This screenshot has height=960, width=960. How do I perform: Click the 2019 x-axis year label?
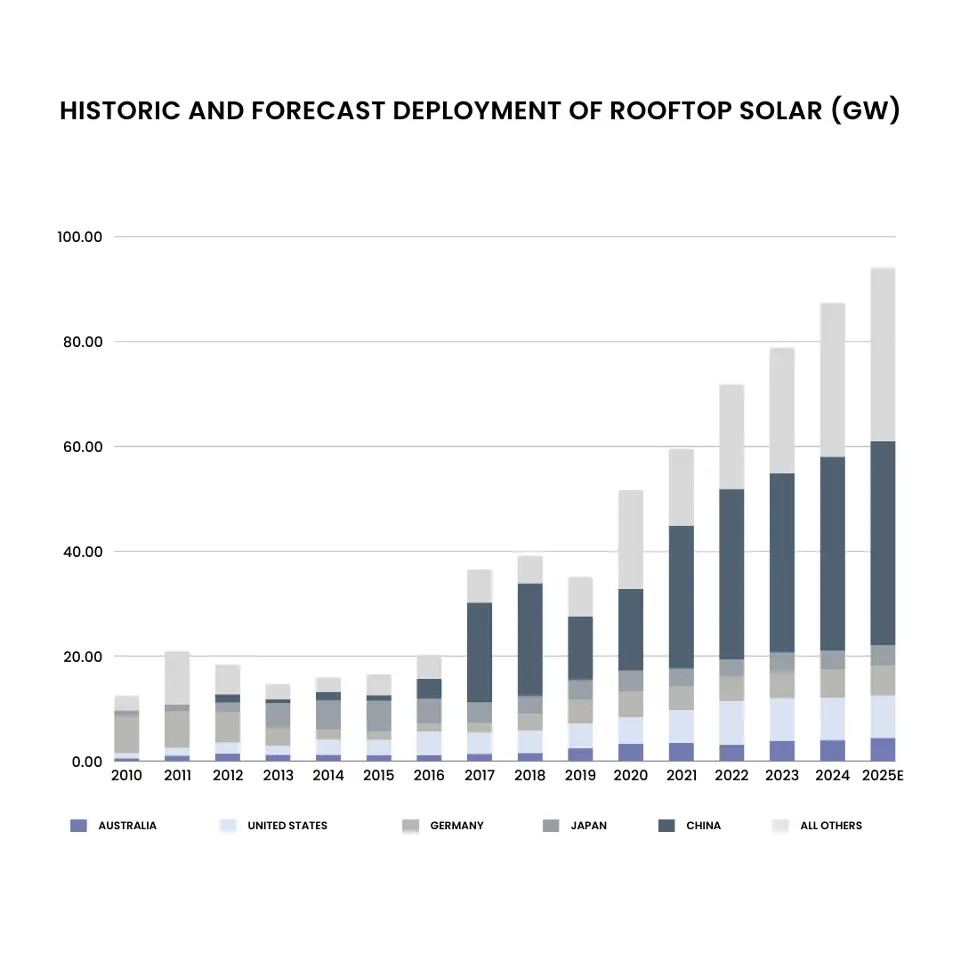click(x=580, y=775)
